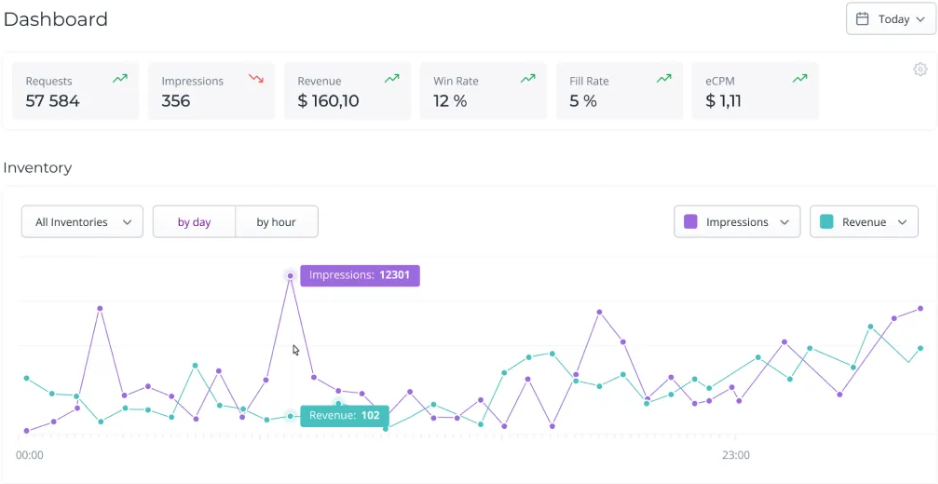Click the calendar icon in date picker
The height and width of the screenshot is (484, 938).
(x=862, y=19)
